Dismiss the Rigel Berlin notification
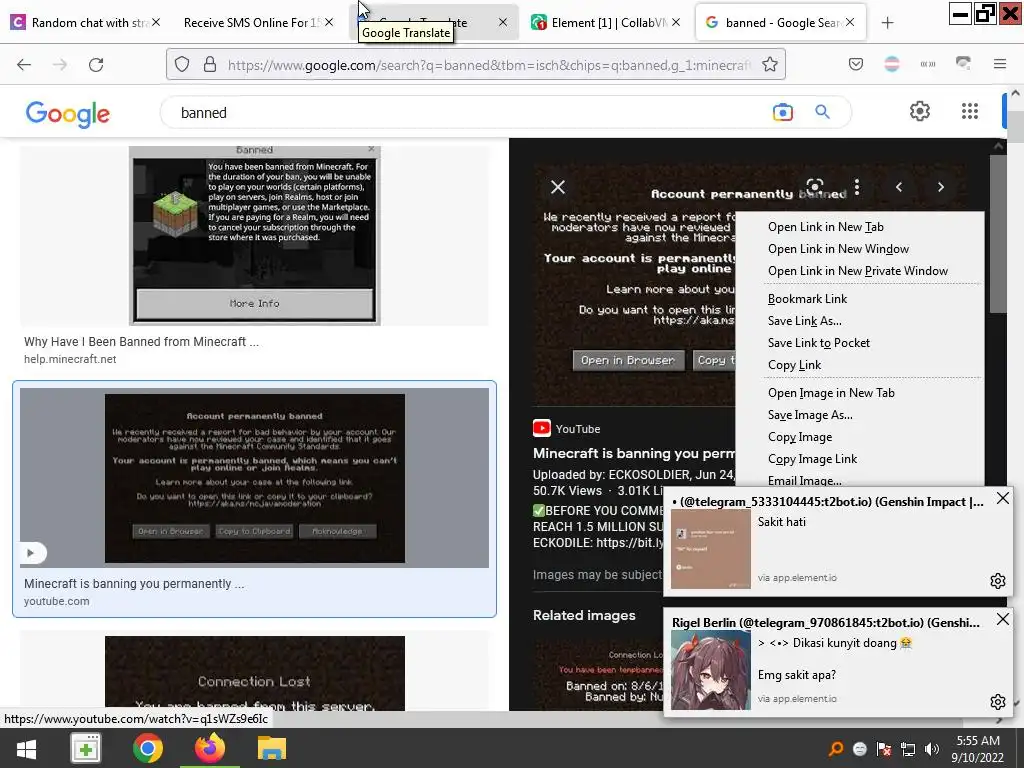1024x768 pixels. pyautogui.click(x=1002, y=619)
